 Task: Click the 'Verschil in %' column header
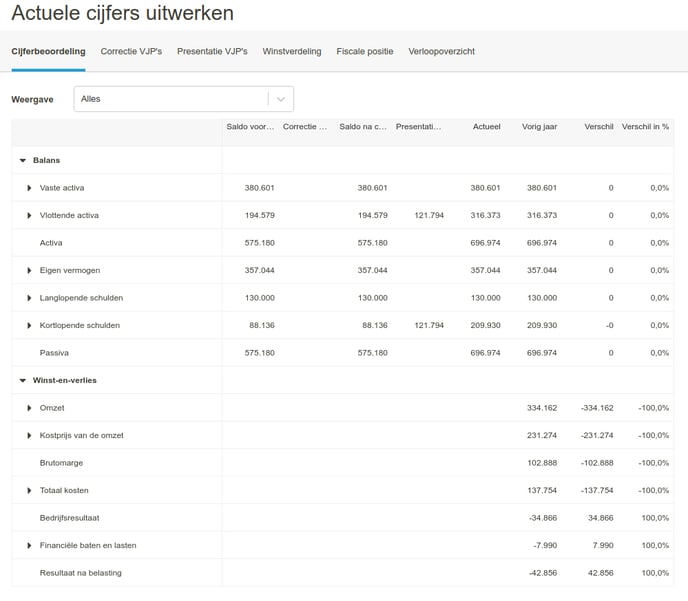pyautogui.click(x=645, y=127)
